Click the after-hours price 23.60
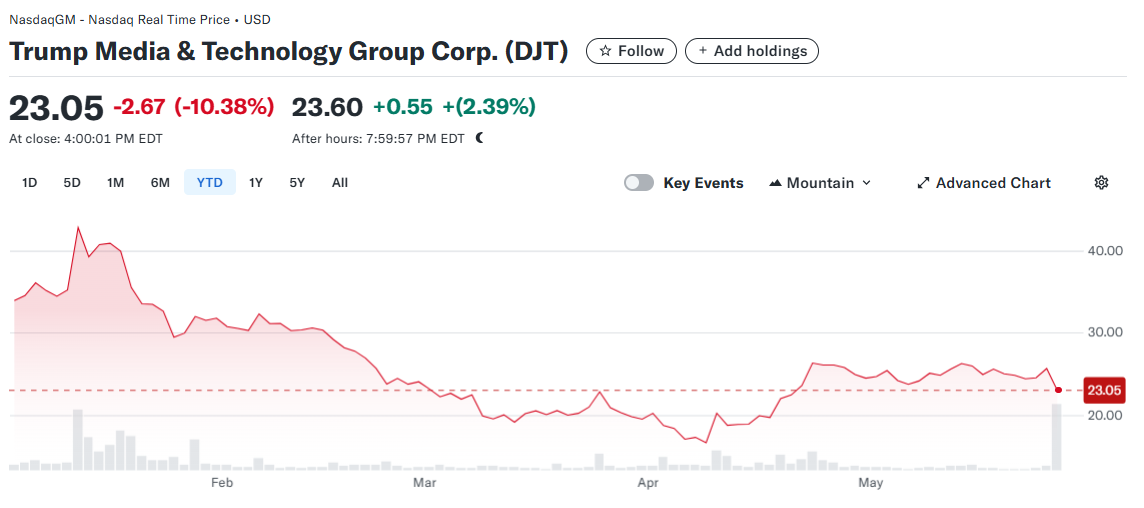Viewport: 1144px width, 508px height. (327, 107)
